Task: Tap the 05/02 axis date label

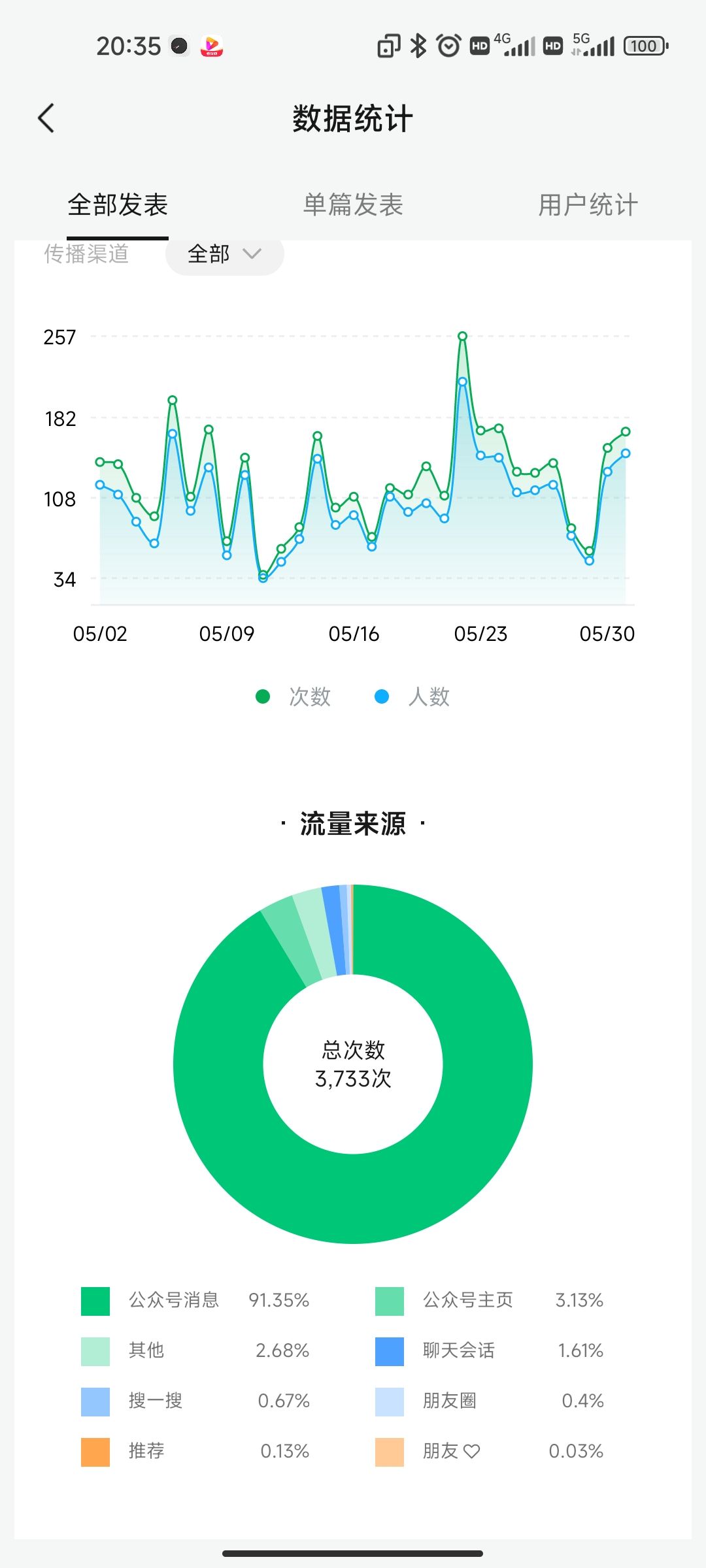Action: 100,634
